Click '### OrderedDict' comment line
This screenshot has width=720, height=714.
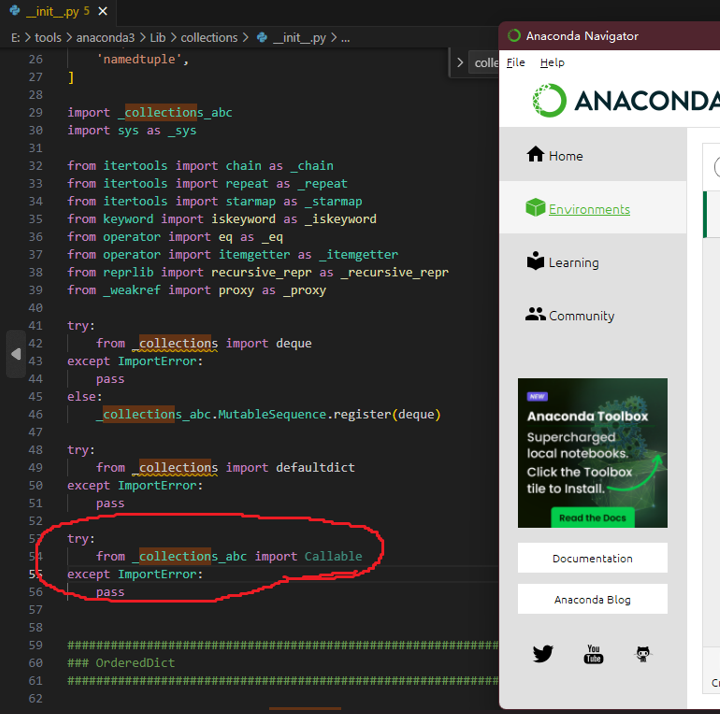(121, 663)
